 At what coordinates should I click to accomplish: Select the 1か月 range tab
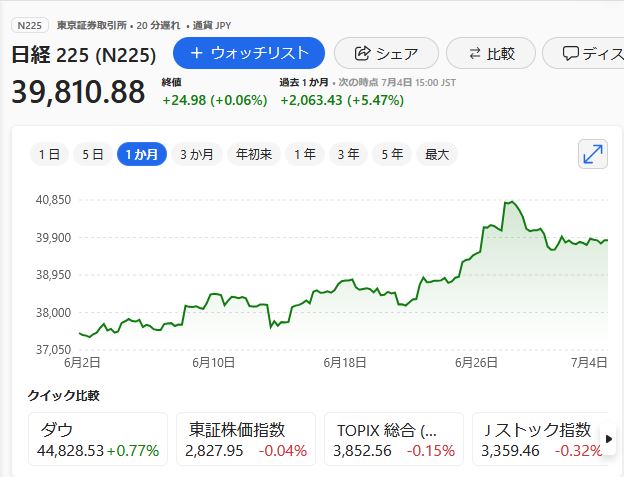[141, 154]
